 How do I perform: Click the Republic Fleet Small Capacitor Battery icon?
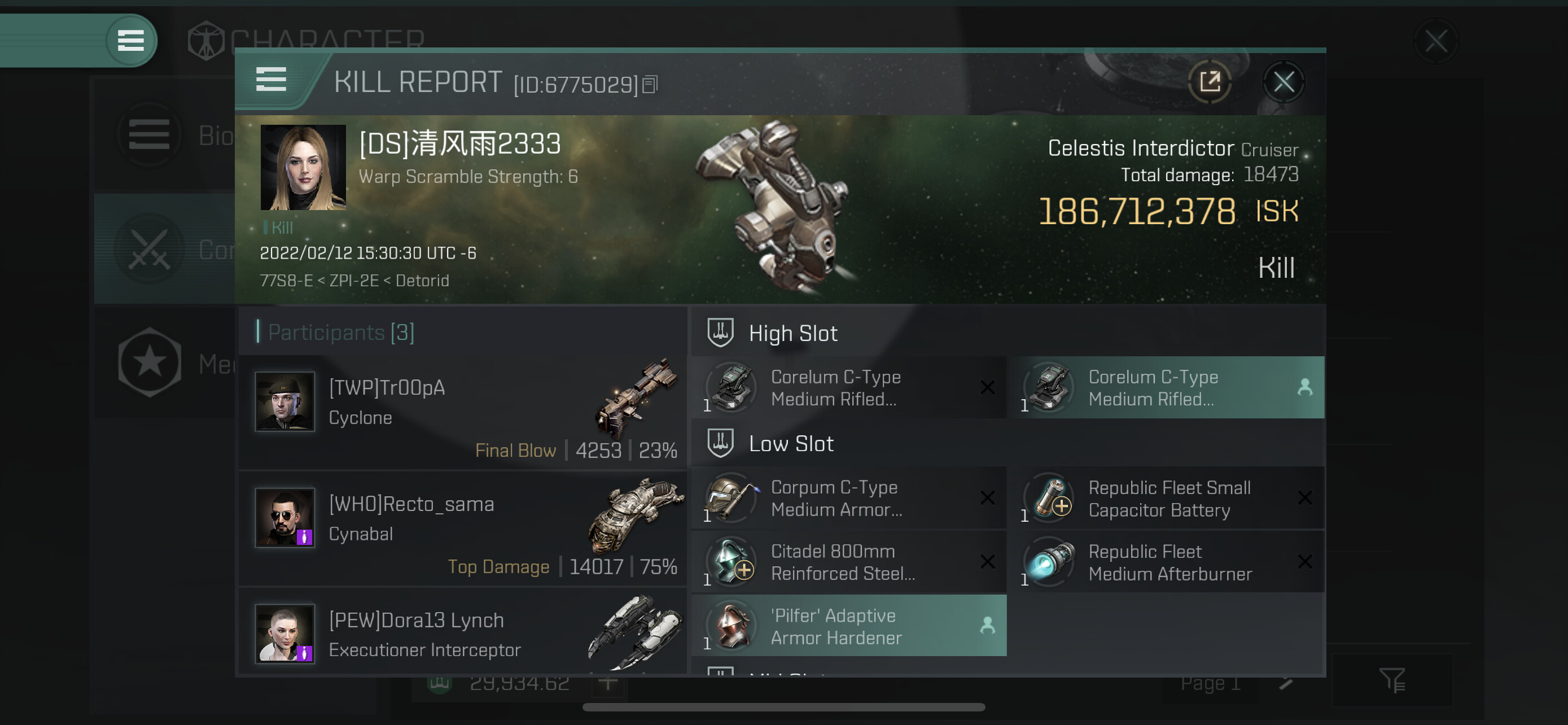click(x=1049, y=498)
